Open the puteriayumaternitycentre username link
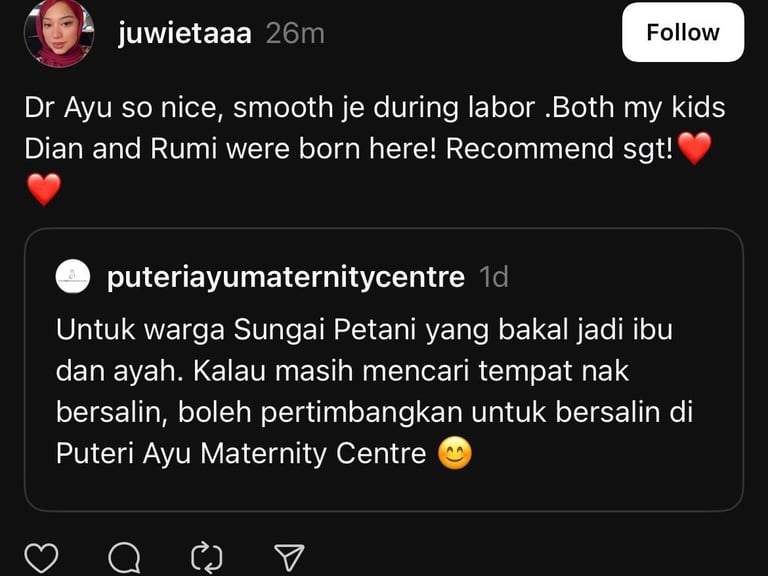This screenshot has width=768, height=576. coord(286,277)
